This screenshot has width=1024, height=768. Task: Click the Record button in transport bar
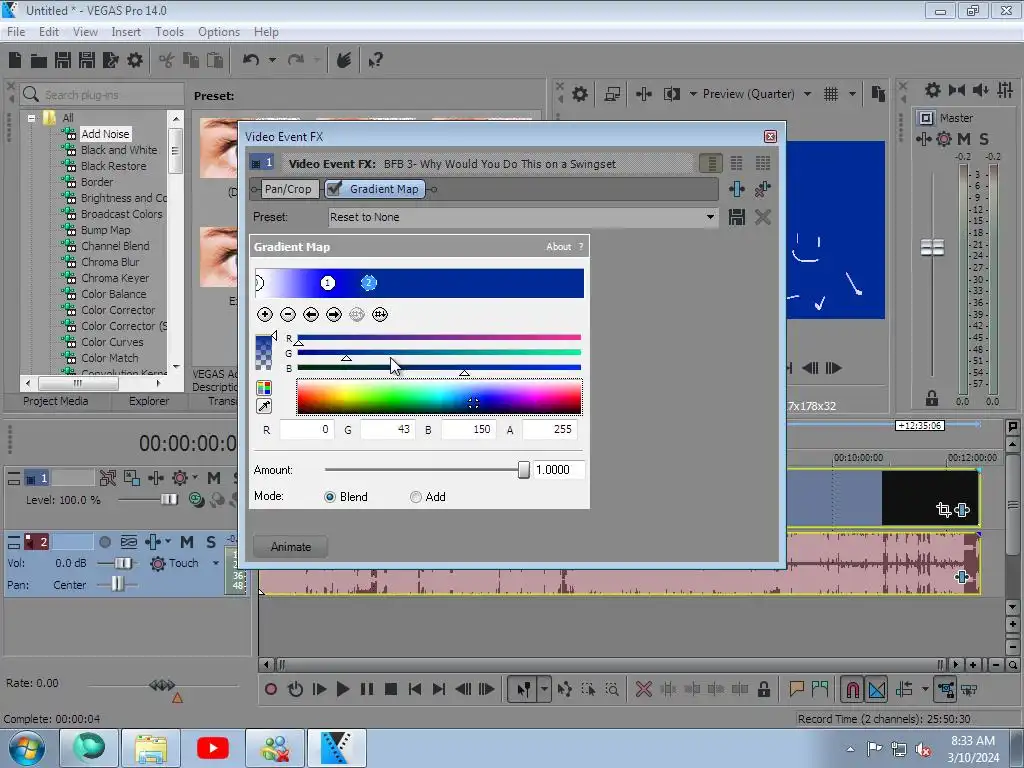point(270,689)
